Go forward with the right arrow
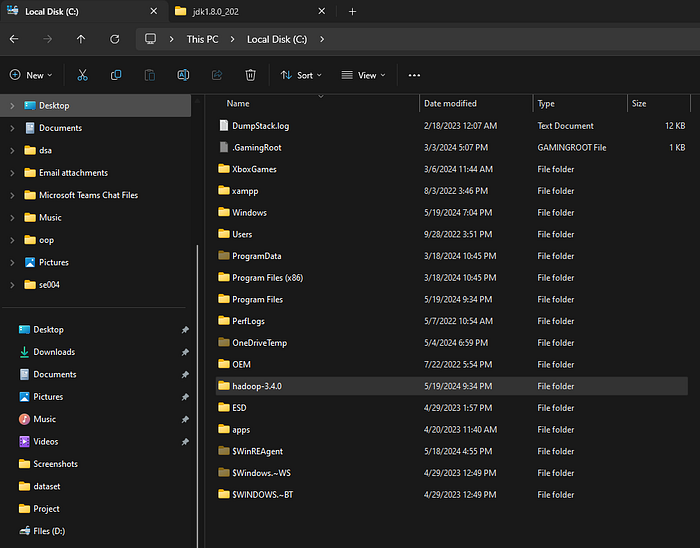The height and width of the screenshot is (548, 700). pyautogui.click(x=47, y=39)
